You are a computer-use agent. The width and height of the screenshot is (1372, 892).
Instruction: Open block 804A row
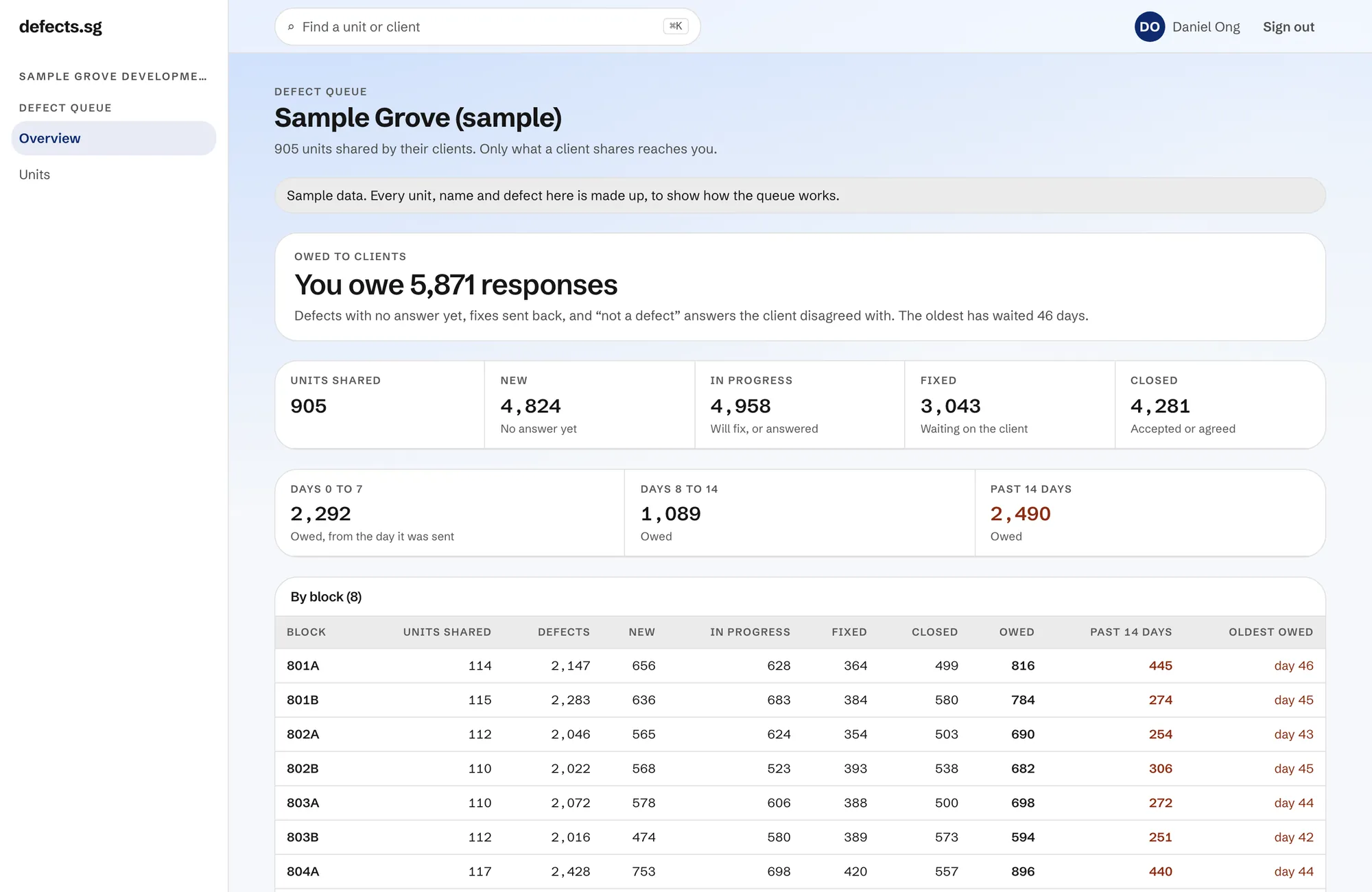(800, 871)
